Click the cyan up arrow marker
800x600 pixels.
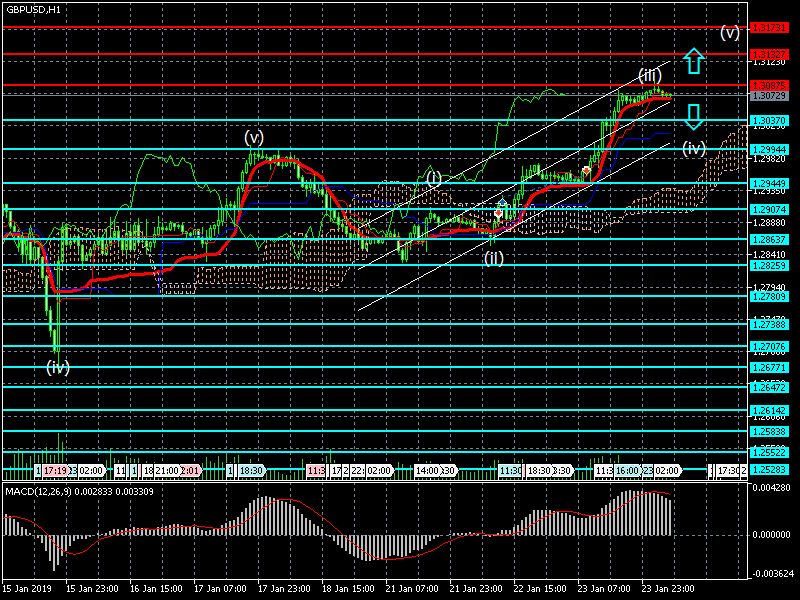(x=694, y=62)
